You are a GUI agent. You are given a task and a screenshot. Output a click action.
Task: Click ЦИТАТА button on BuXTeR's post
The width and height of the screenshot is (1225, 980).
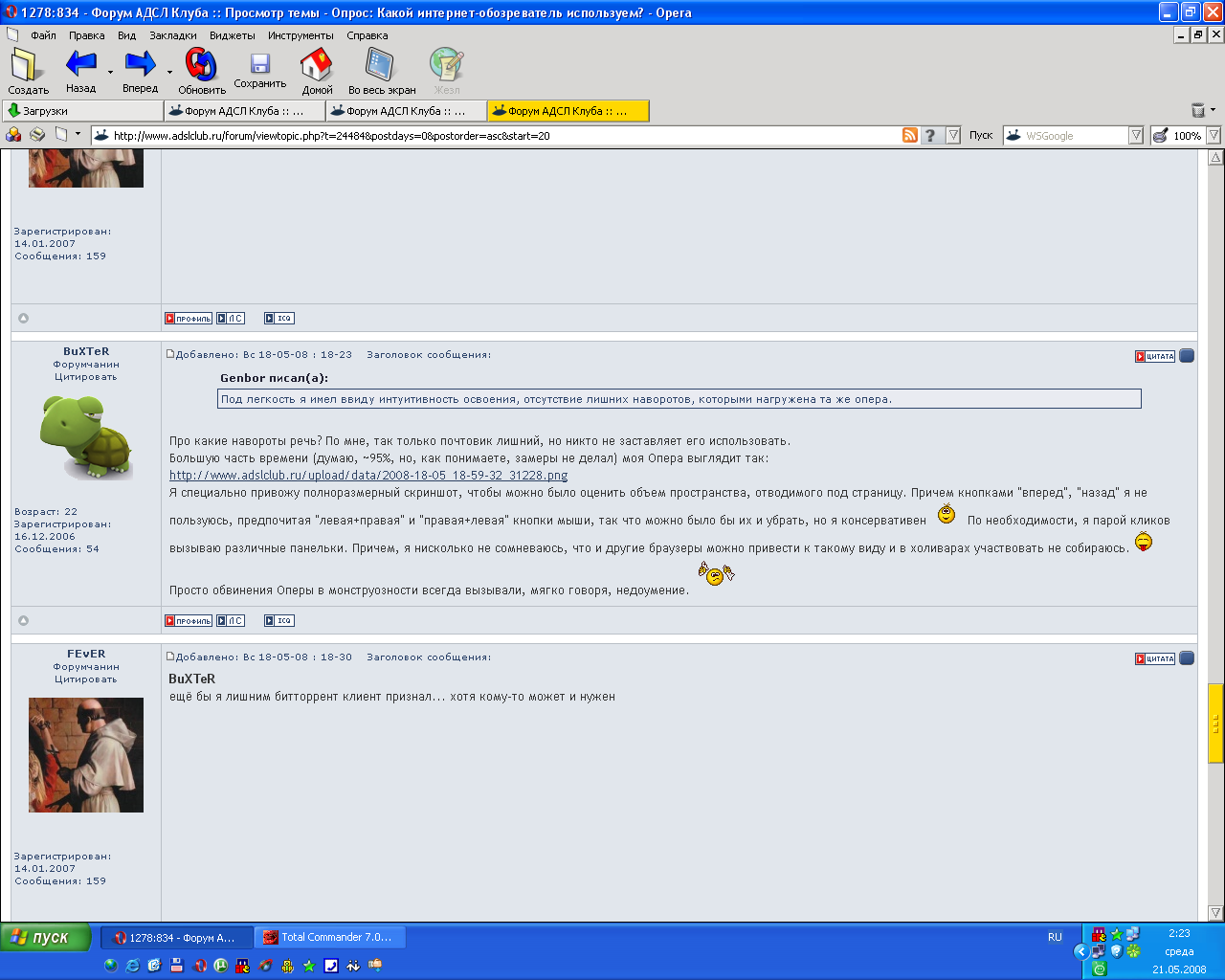click(1155, 356)
